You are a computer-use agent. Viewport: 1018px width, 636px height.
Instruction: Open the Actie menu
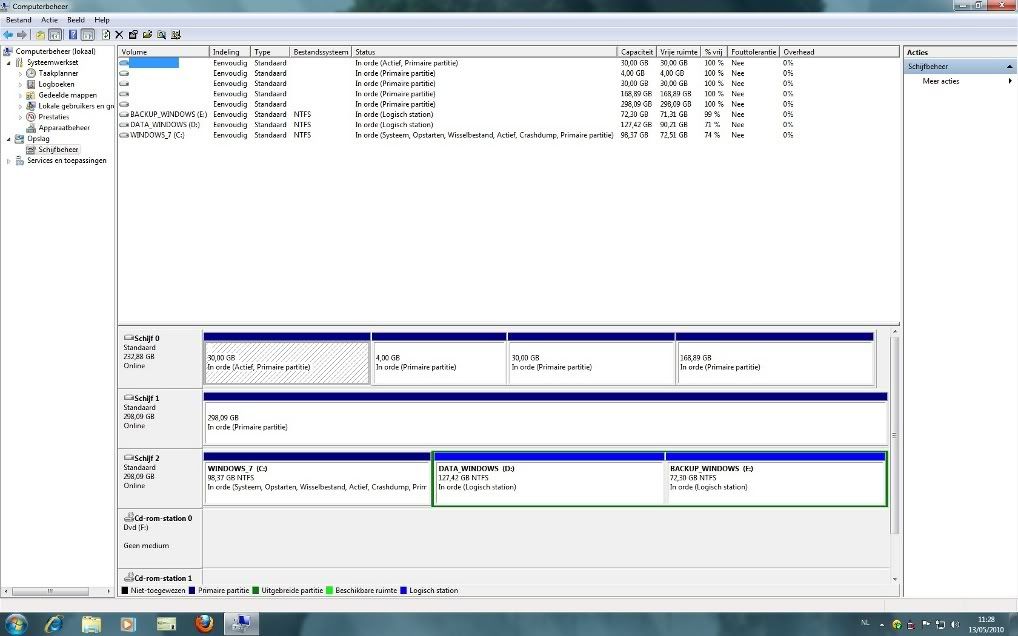pyautogui.click(x=49, y=20)
